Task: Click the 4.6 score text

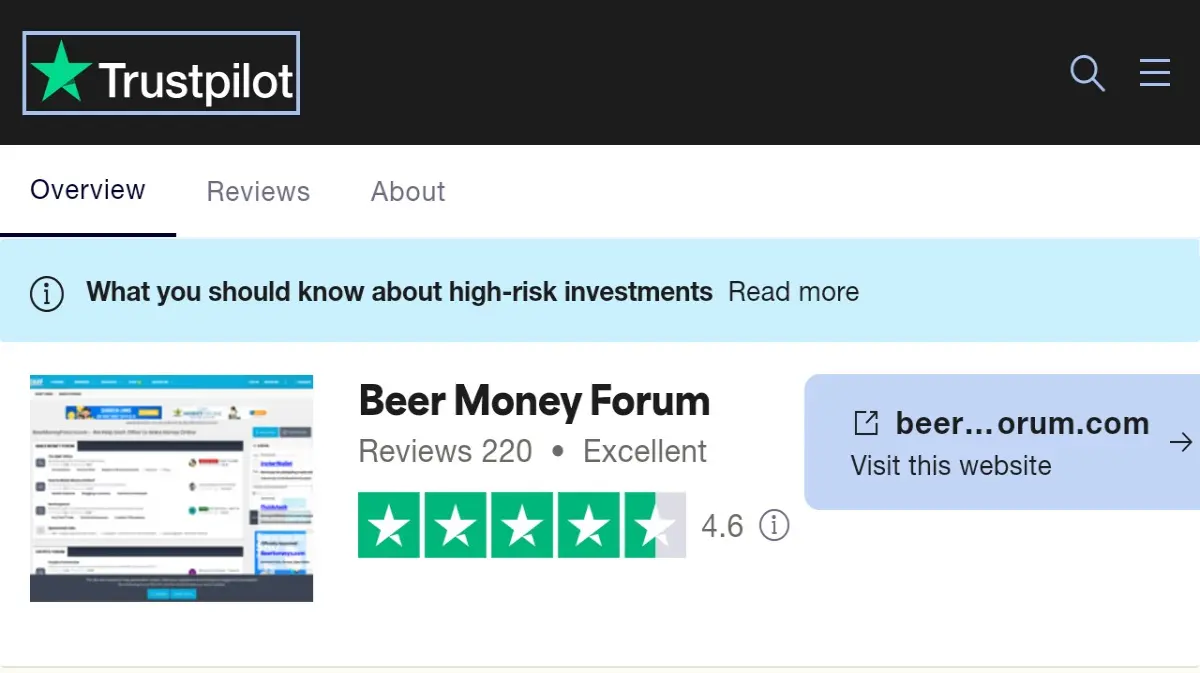Action: coord(722,526)
